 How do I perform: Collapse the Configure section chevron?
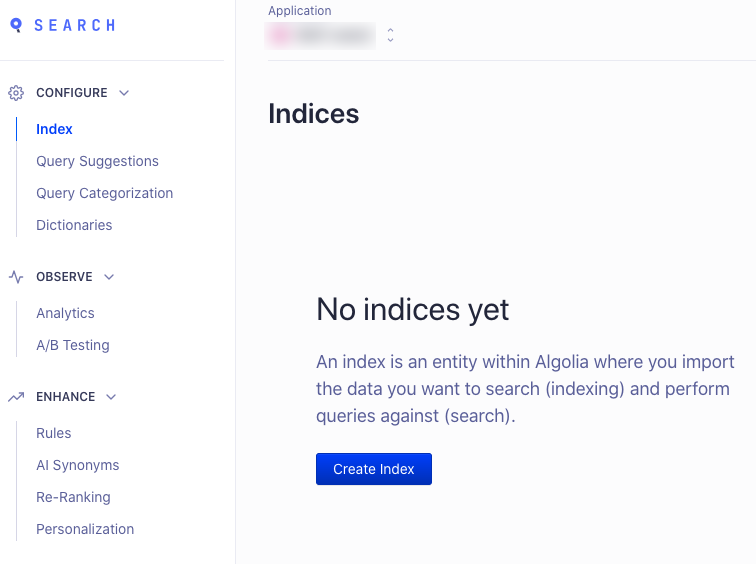124,93
